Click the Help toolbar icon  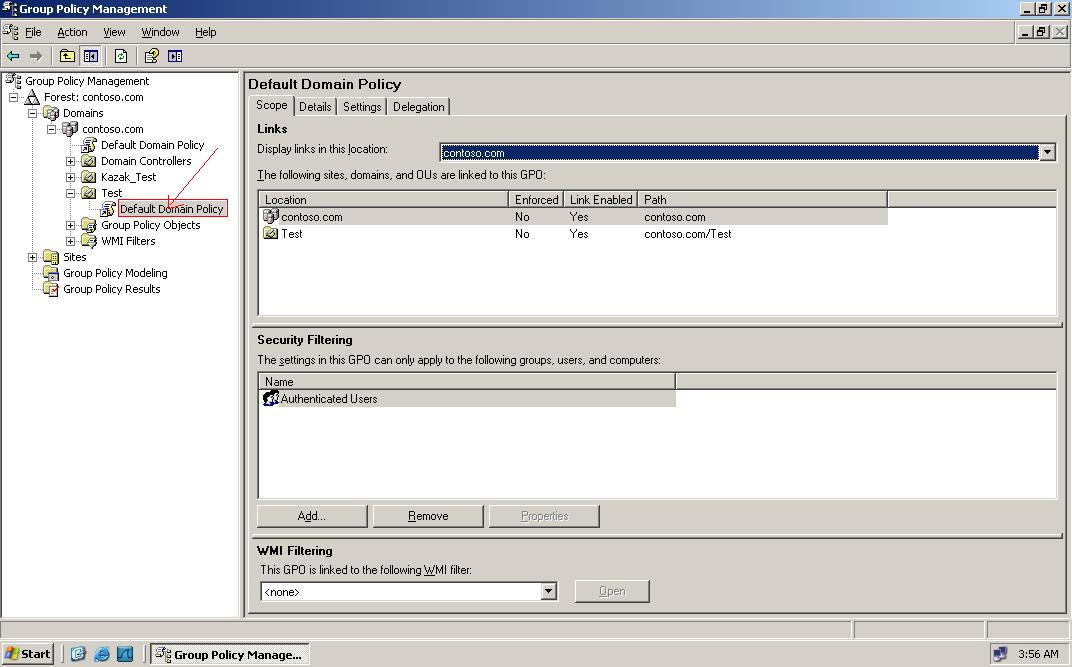click(x=152, y=56)
